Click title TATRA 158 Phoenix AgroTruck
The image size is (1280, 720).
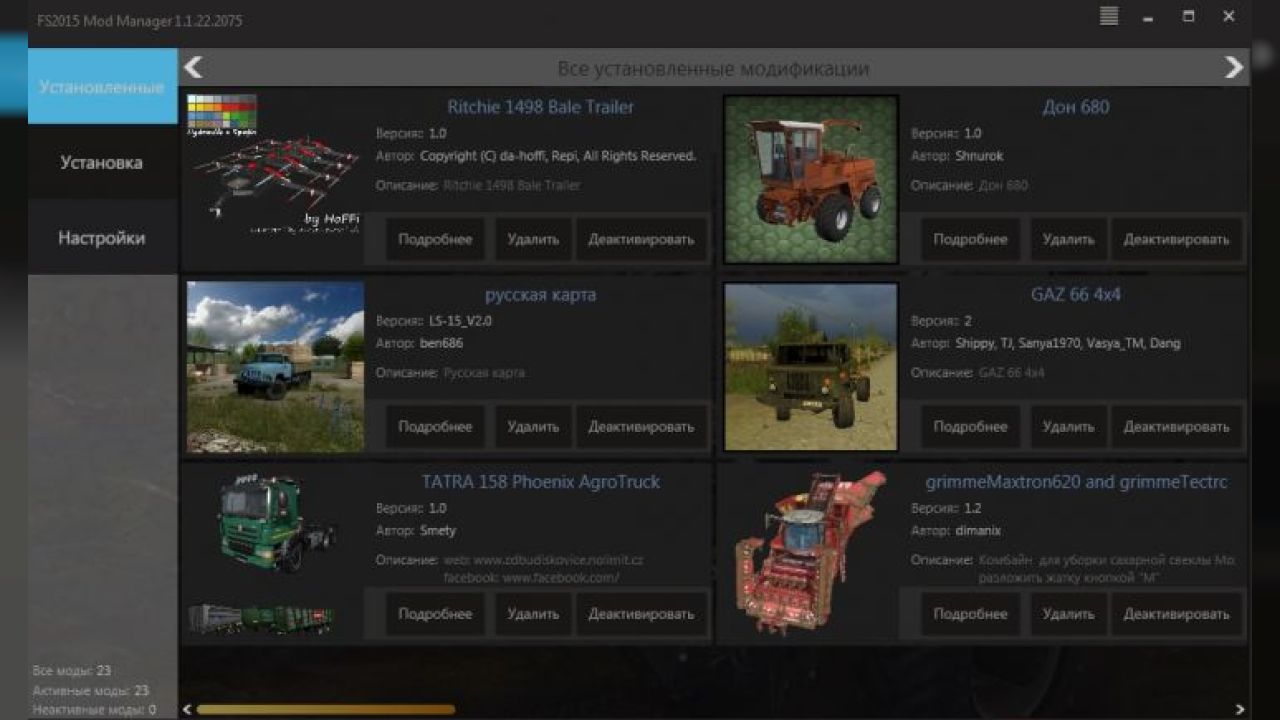click(x=540, y=482)
